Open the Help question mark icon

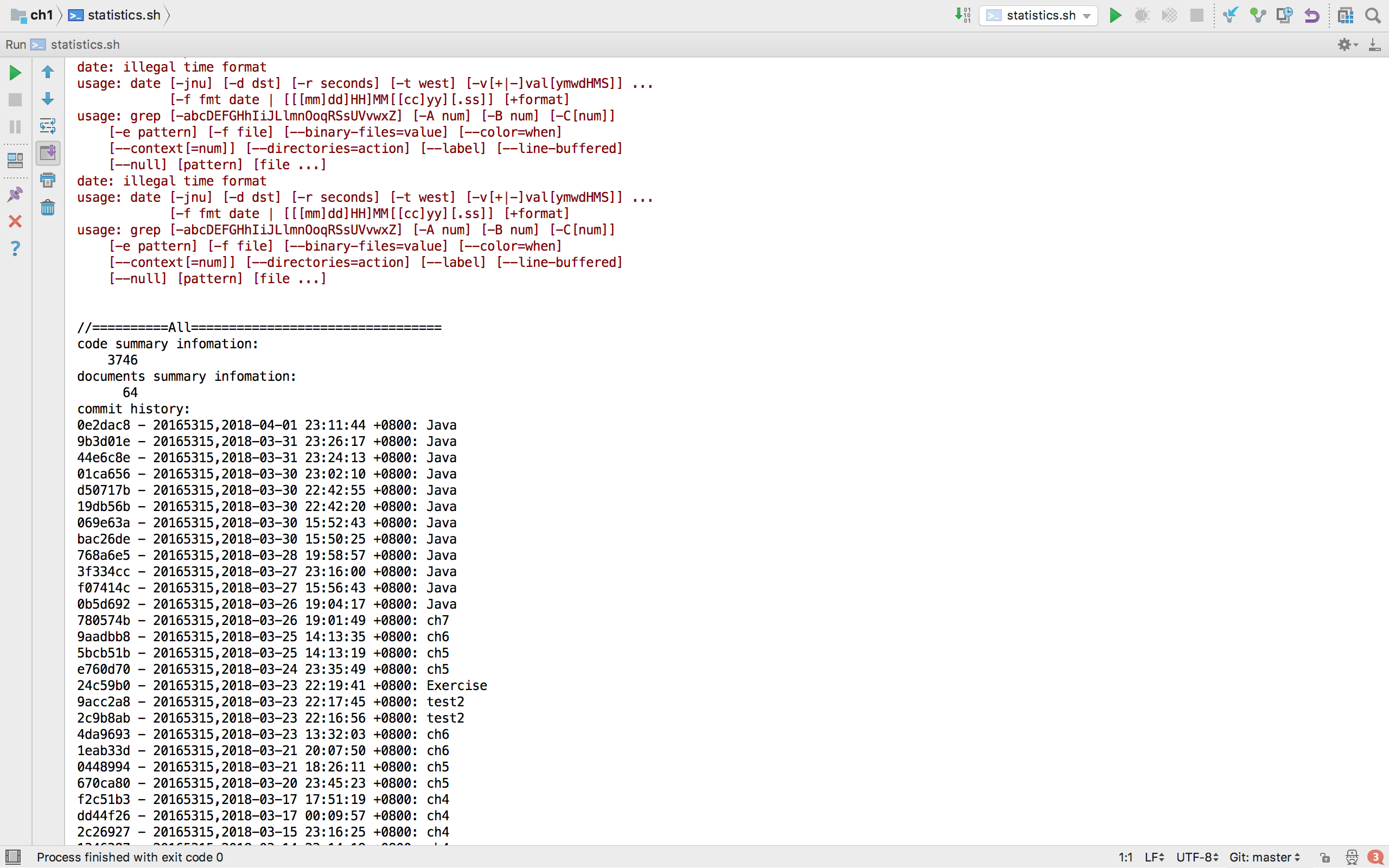click(16, 248)
